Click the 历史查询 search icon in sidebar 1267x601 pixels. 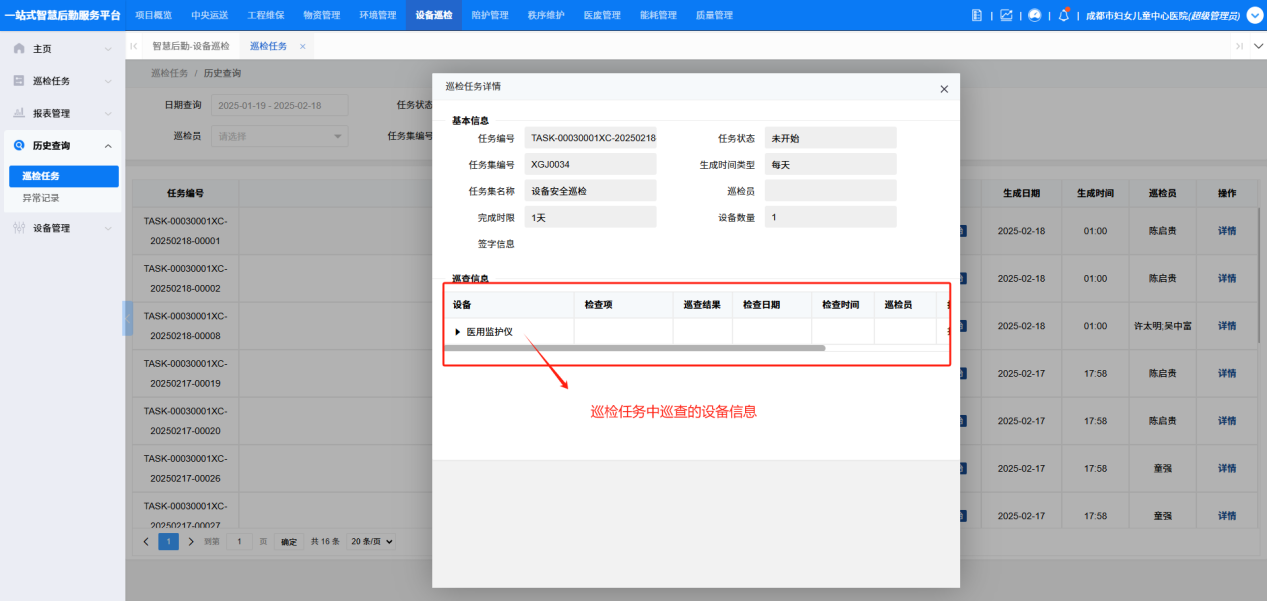(19, 146)
